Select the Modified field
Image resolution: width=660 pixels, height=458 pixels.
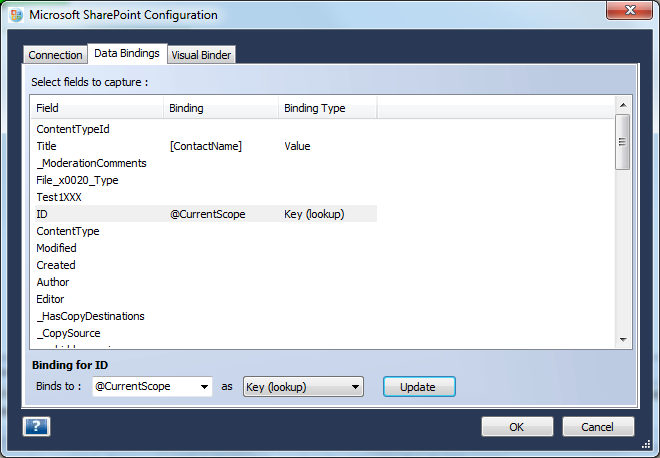pos(56,248)
